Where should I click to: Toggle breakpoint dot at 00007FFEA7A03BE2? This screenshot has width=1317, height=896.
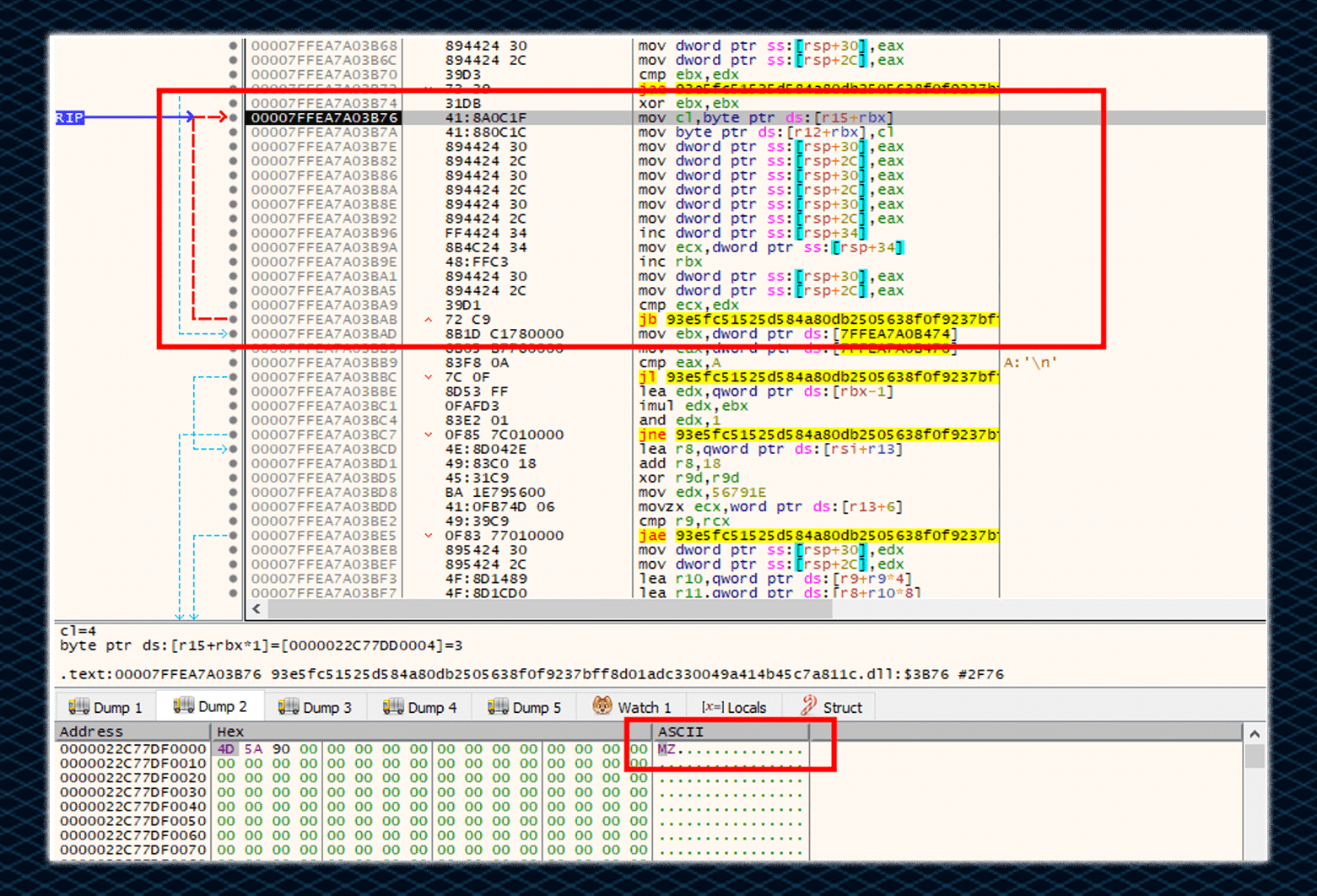(x=234, y=521)
